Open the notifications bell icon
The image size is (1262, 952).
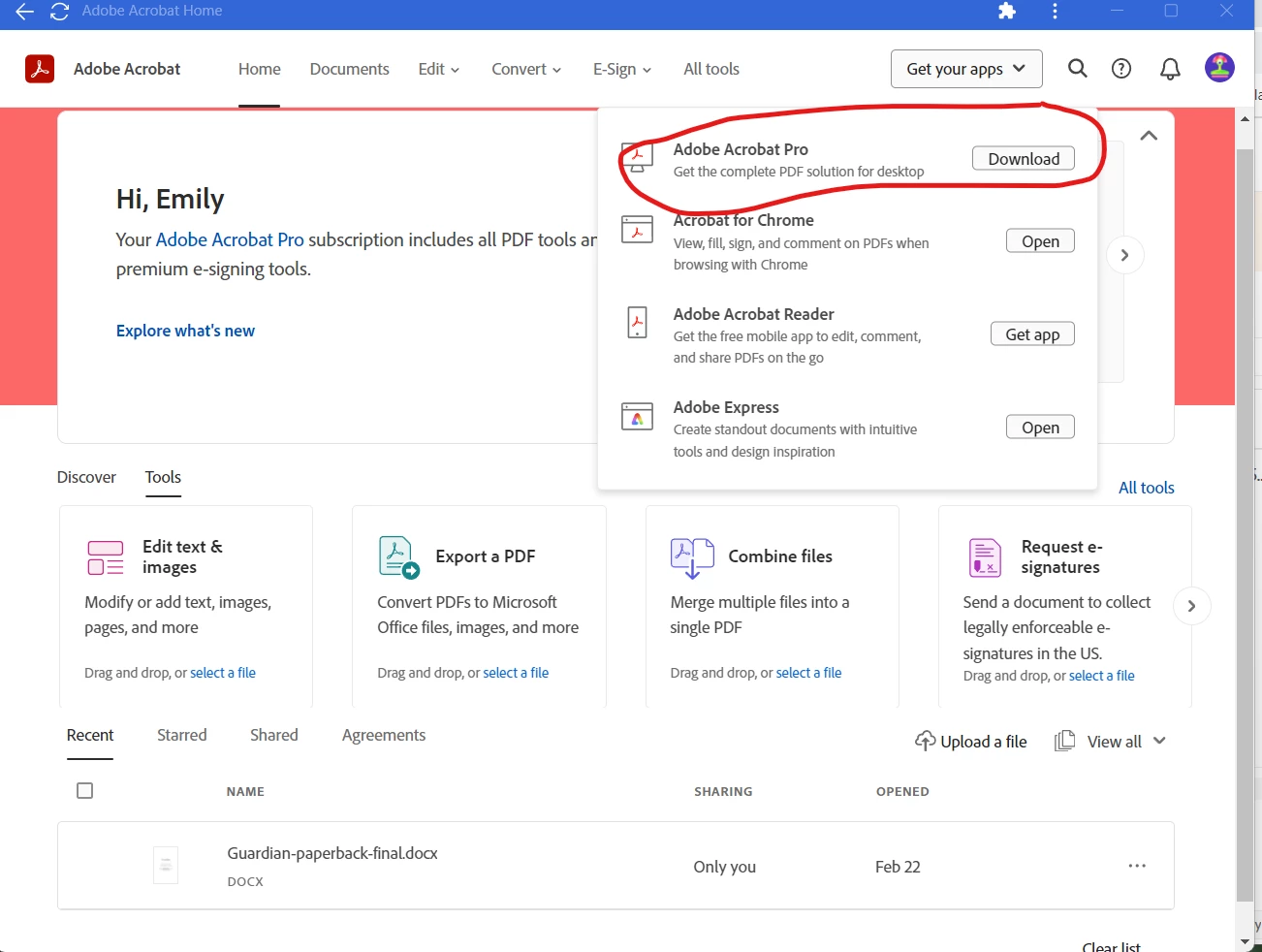(x=1170, y=69)
